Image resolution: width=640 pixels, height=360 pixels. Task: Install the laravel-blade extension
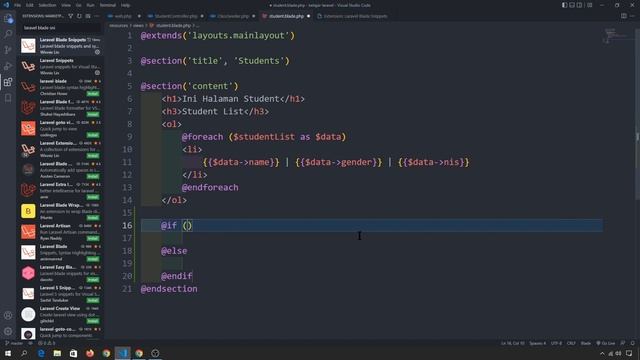point(93,94)
